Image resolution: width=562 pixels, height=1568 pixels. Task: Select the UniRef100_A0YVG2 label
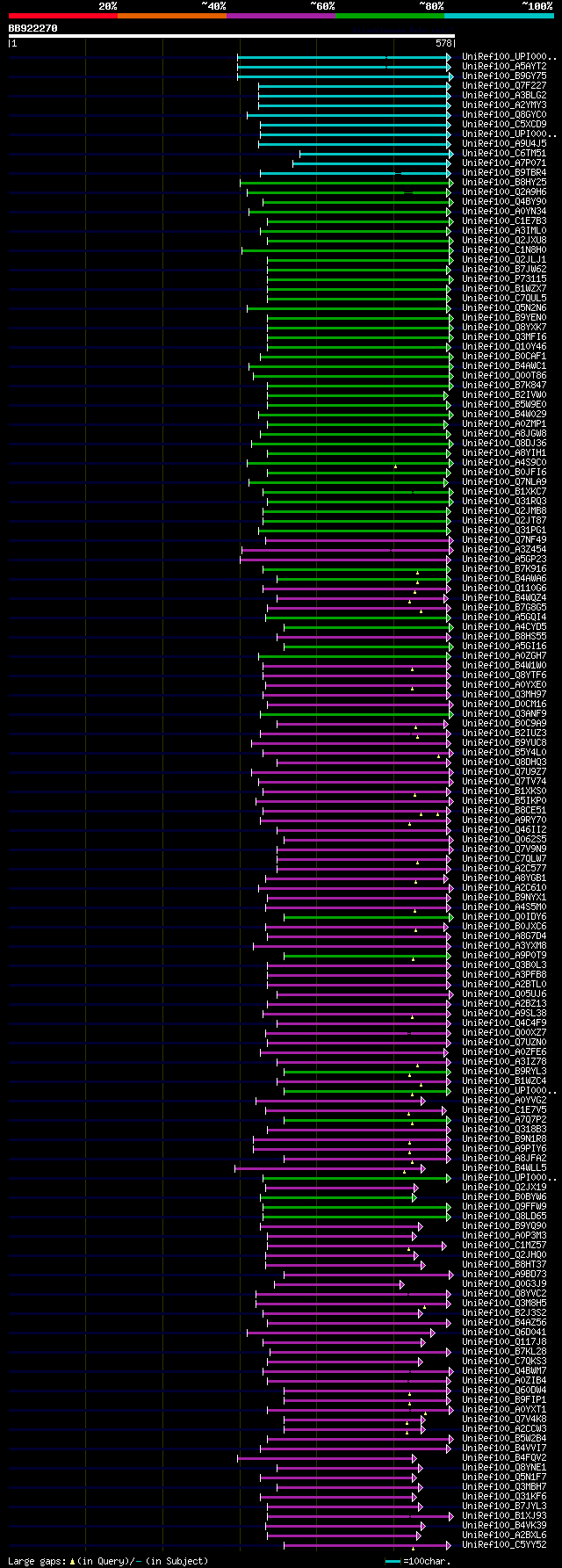click(504, 1101)
